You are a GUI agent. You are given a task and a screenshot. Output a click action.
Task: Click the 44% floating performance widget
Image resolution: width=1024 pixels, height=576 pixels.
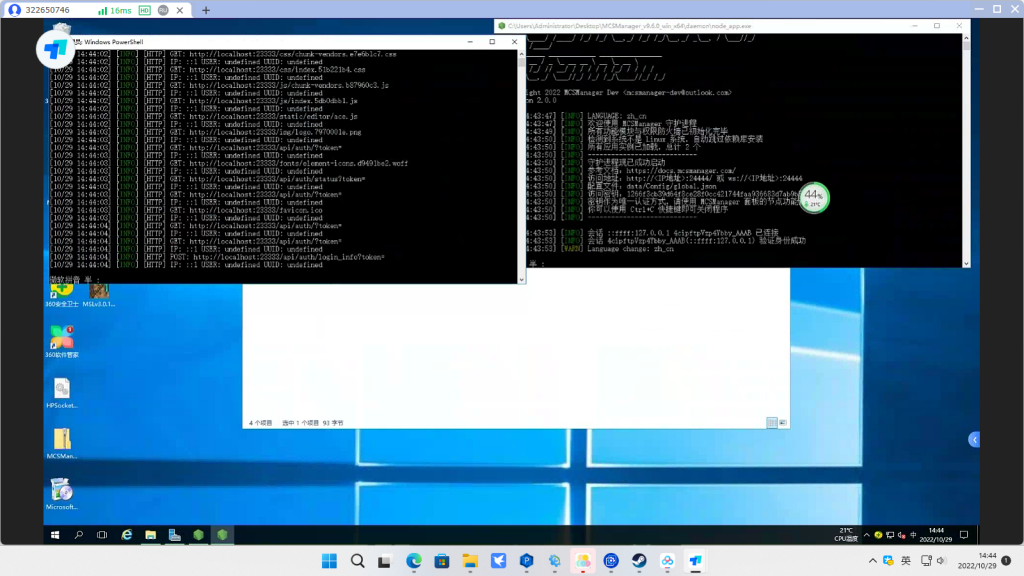click(813, 197)
